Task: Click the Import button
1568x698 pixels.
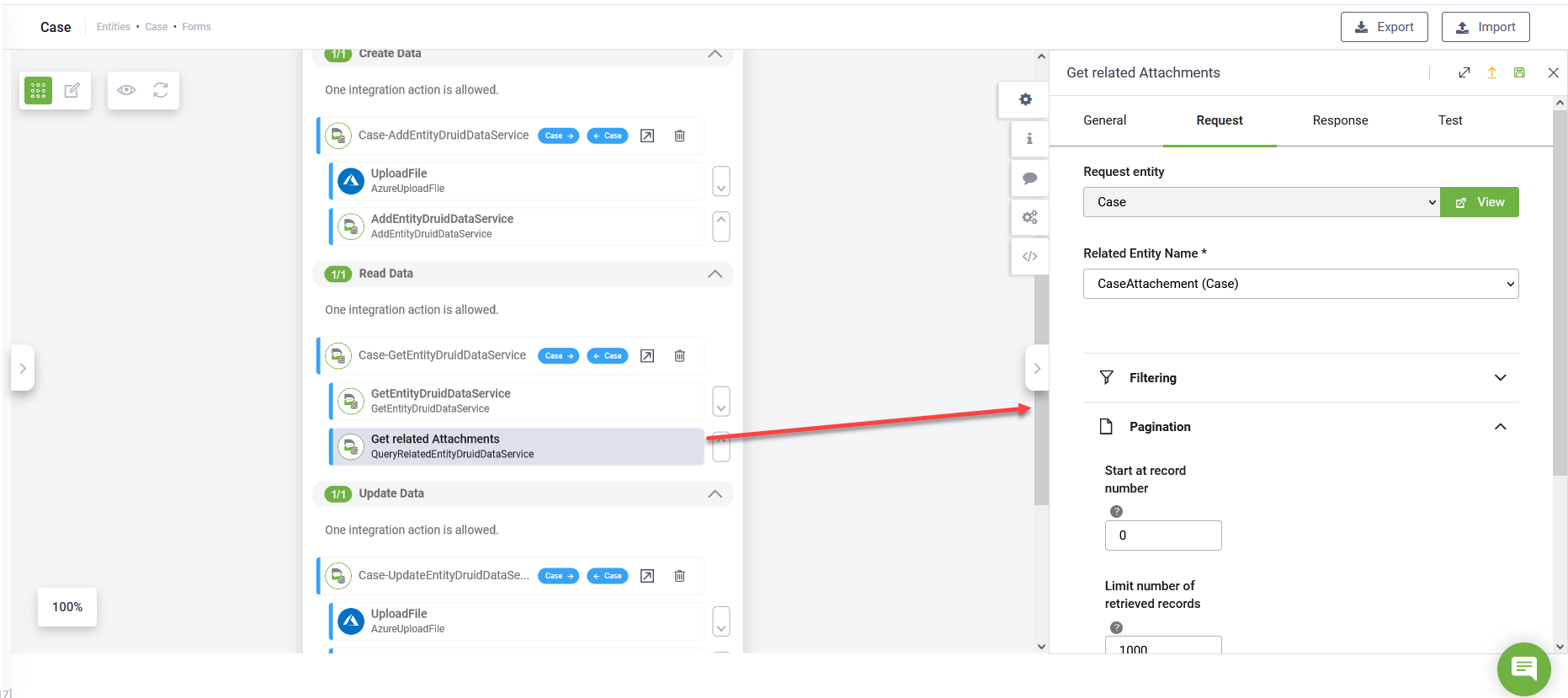Action: tap(1486, 27)
